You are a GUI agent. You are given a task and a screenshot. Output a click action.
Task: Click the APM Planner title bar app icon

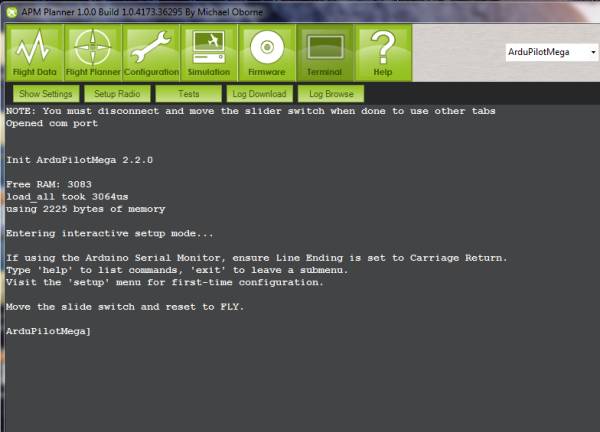tap(12, 9)
